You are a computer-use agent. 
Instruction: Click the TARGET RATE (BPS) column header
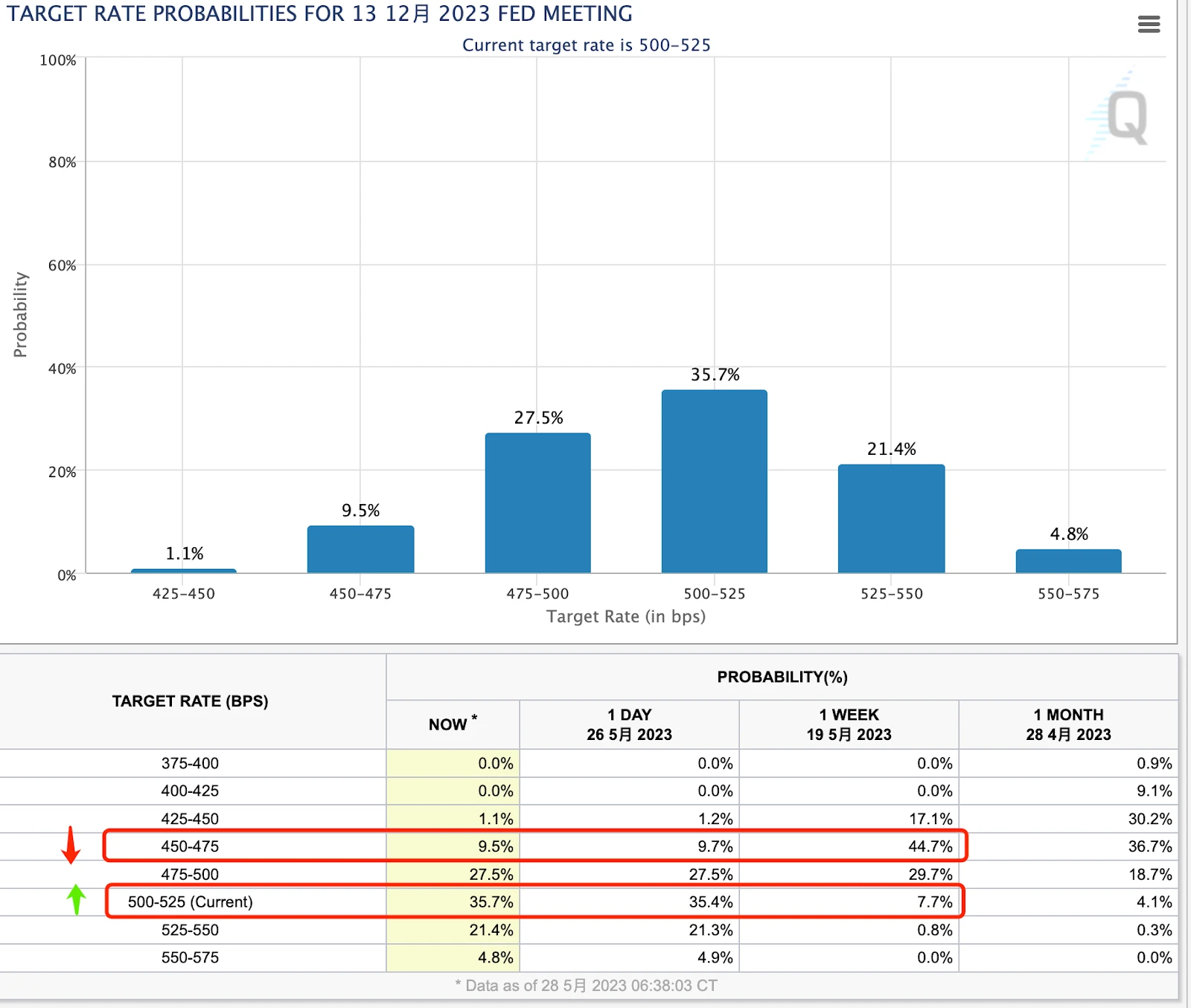[191, 701]
